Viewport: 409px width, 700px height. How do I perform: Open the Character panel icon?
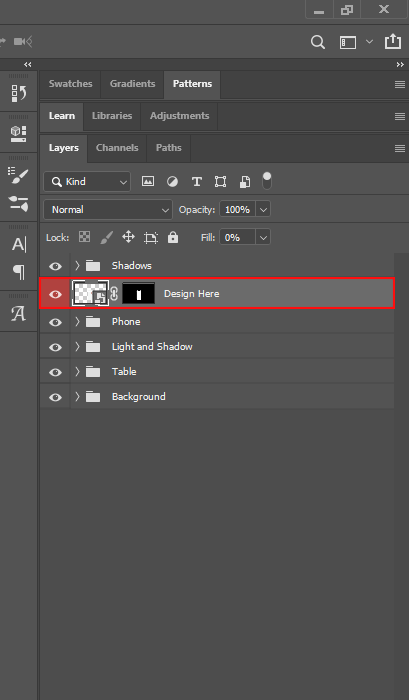point(18,244)
